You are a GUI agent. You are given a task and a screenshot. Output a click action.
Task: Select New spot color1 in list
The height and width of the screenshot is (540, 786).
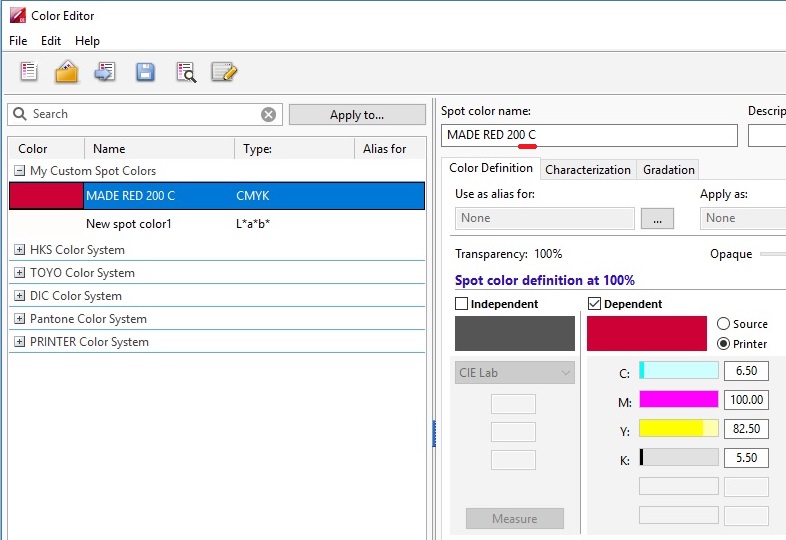coord(129,224)
